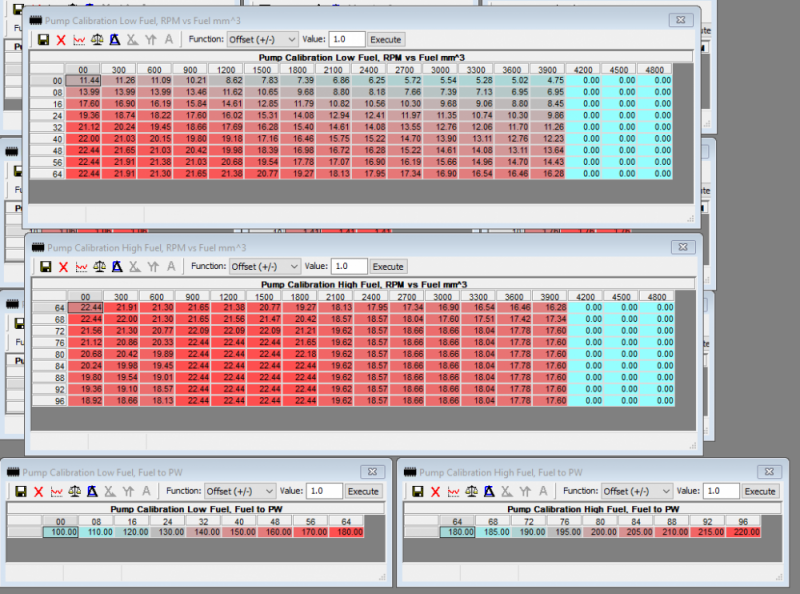The height and width of the screenshot is (594, 800).
Task: Close the Pump Calibration High Fuel, Fuel to PW window
Action: point(768,470)
